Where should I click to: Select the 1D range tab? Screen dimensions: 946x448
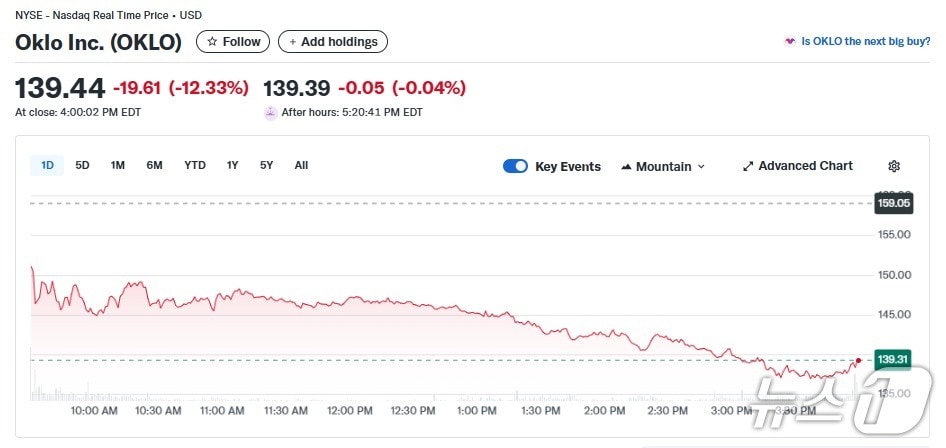click(x=47, y=166)
